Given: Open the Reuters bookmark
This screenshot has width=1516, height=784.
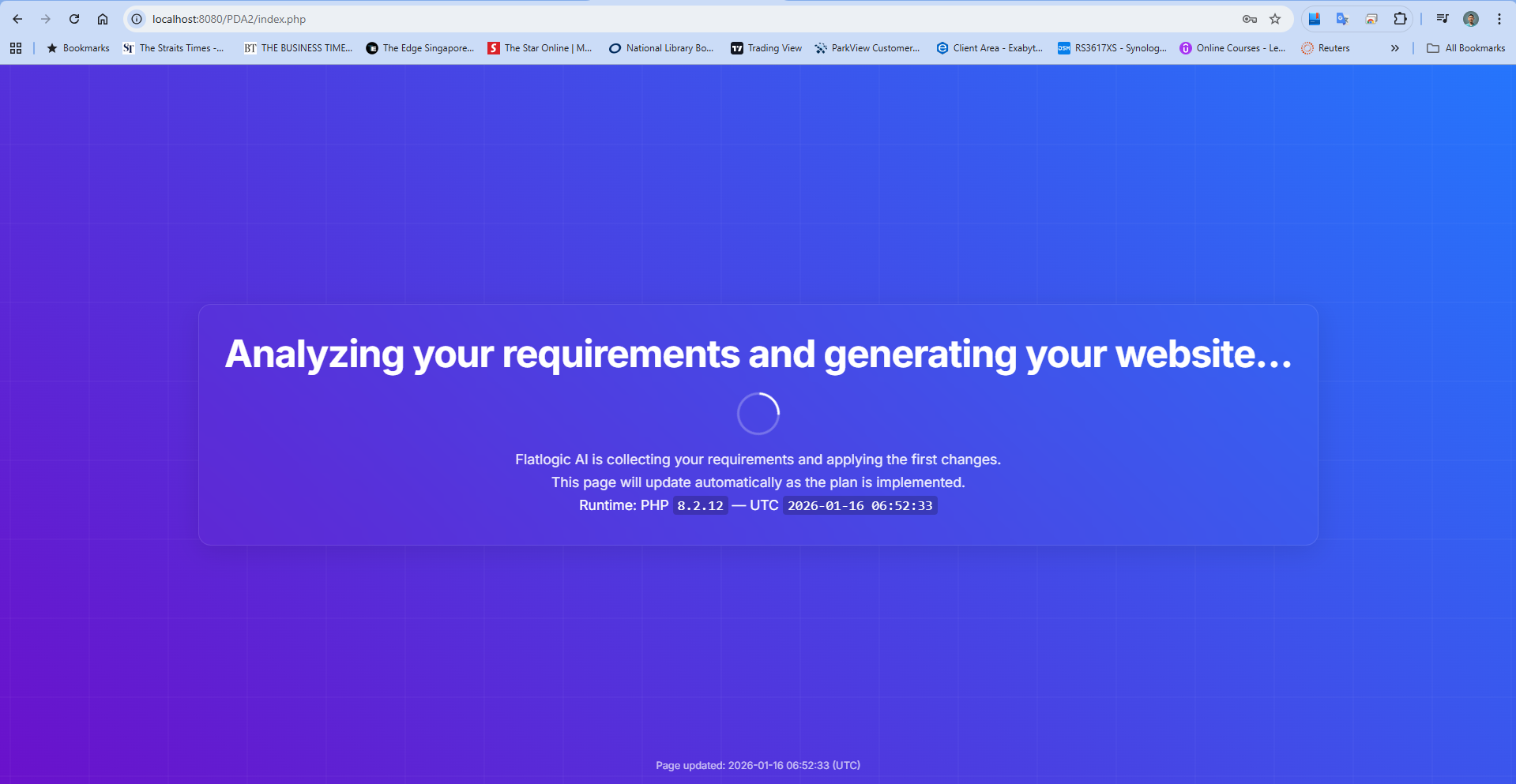Looking at the screenshot, I should pyautogui.click(x=1326, y=48).
